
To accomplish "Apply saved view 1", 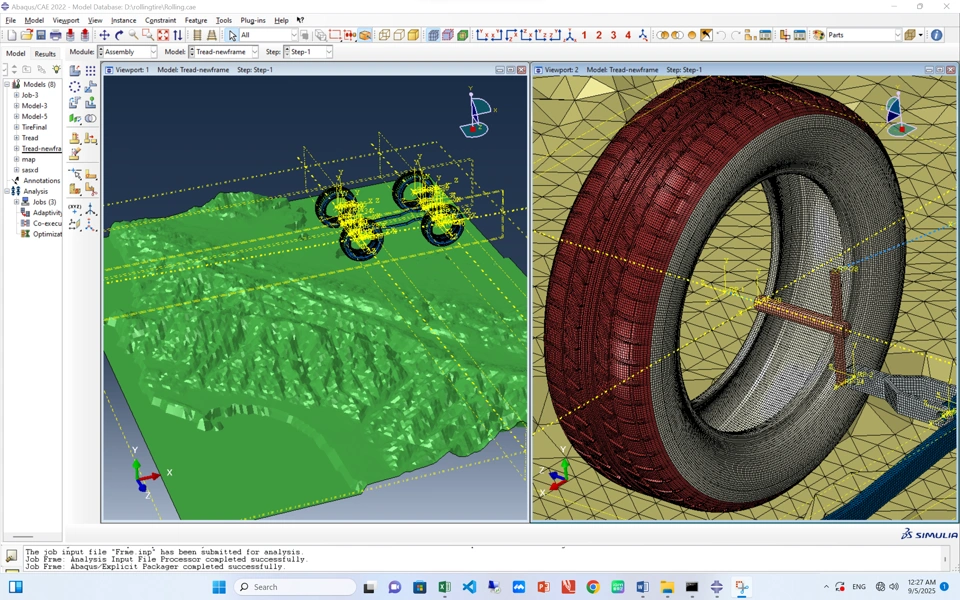I will tap(584, 35).
